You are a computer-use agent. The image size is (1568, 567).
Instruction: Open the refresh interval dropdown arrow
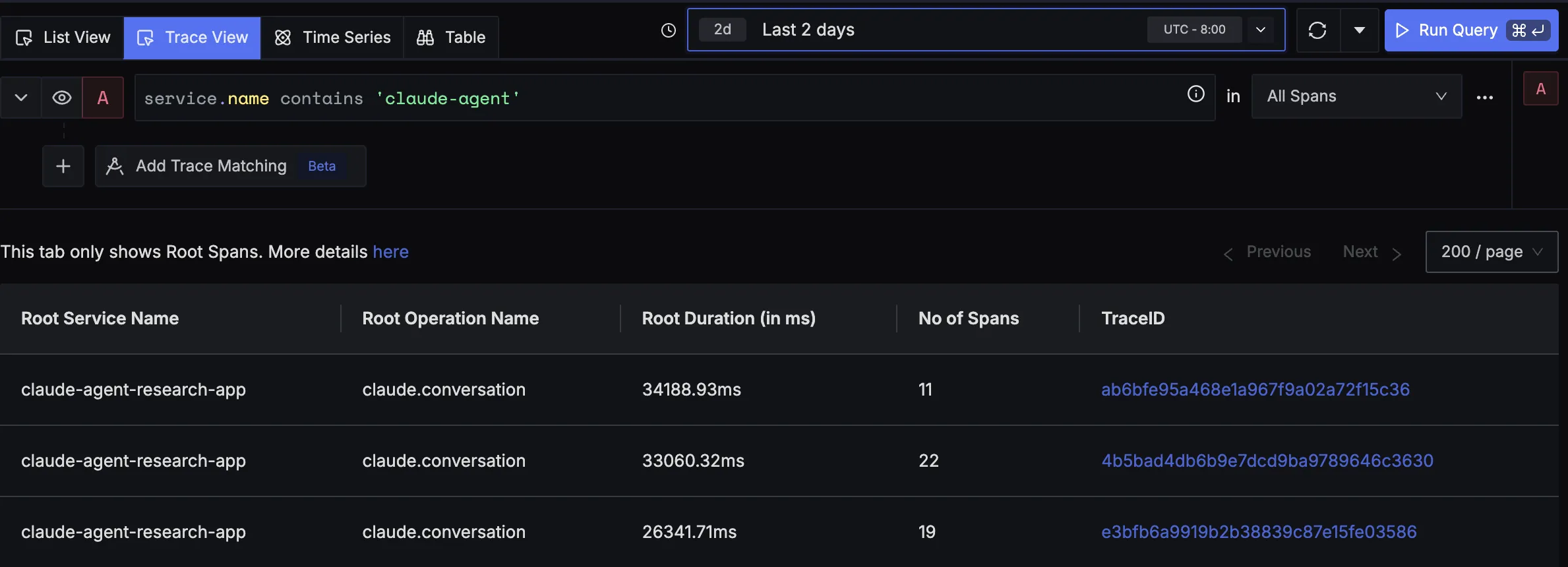(1359, 30)
